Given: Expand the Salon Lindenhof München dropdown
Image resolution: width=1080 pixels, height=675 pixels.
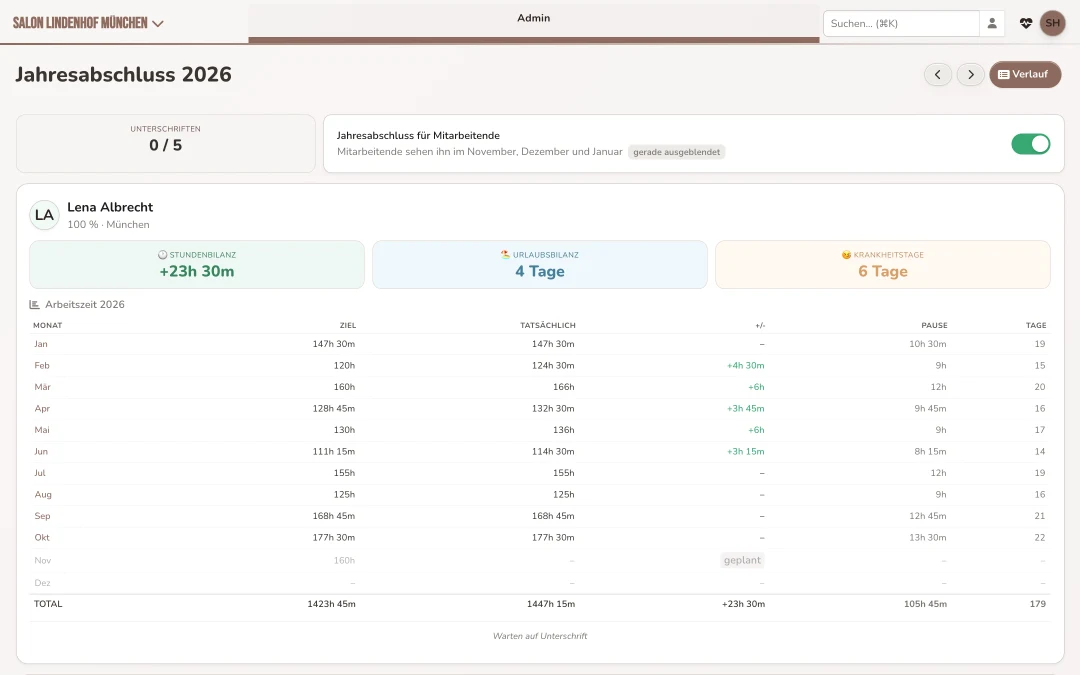Looking at the screenshot, I should [x=88, y=23].
